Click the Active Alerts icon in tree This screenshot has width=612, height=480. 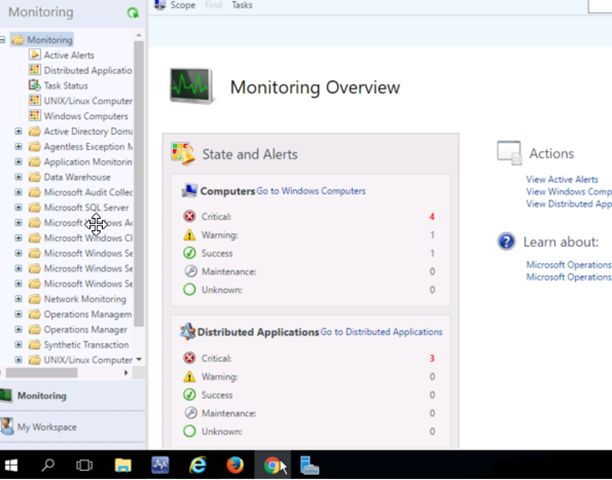[34, 55]
